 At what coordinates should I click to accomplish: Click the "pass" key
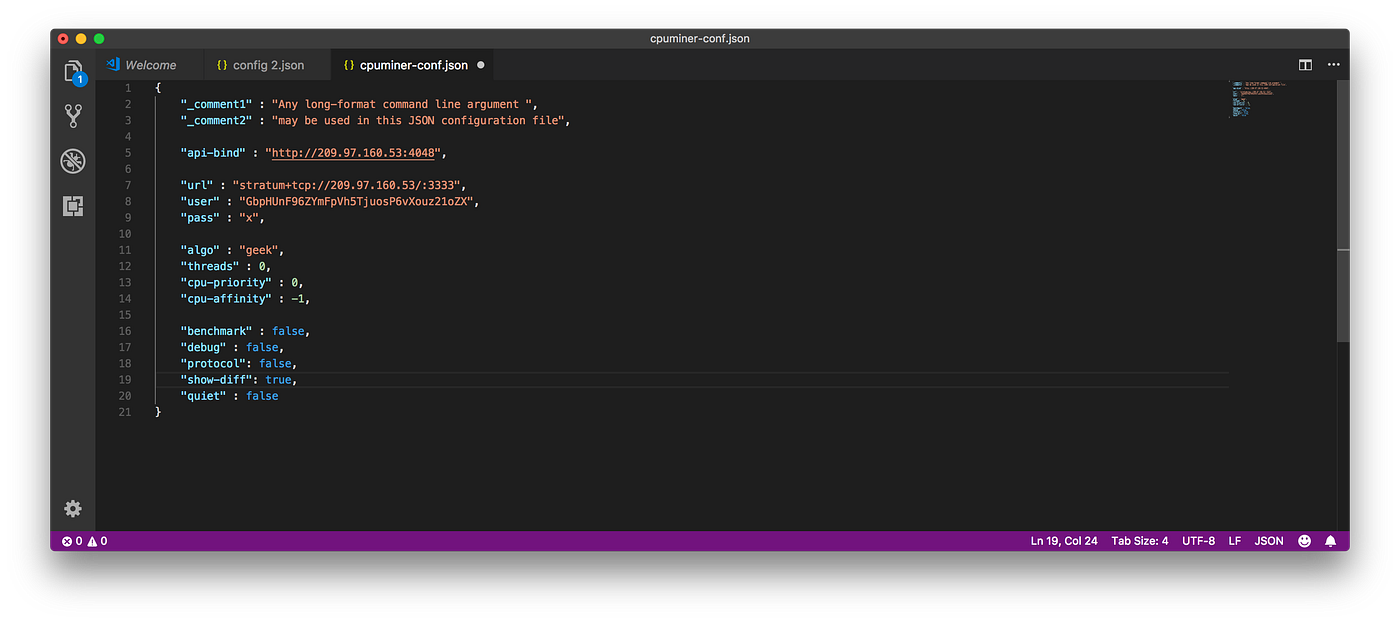click(x=200, y=217)
